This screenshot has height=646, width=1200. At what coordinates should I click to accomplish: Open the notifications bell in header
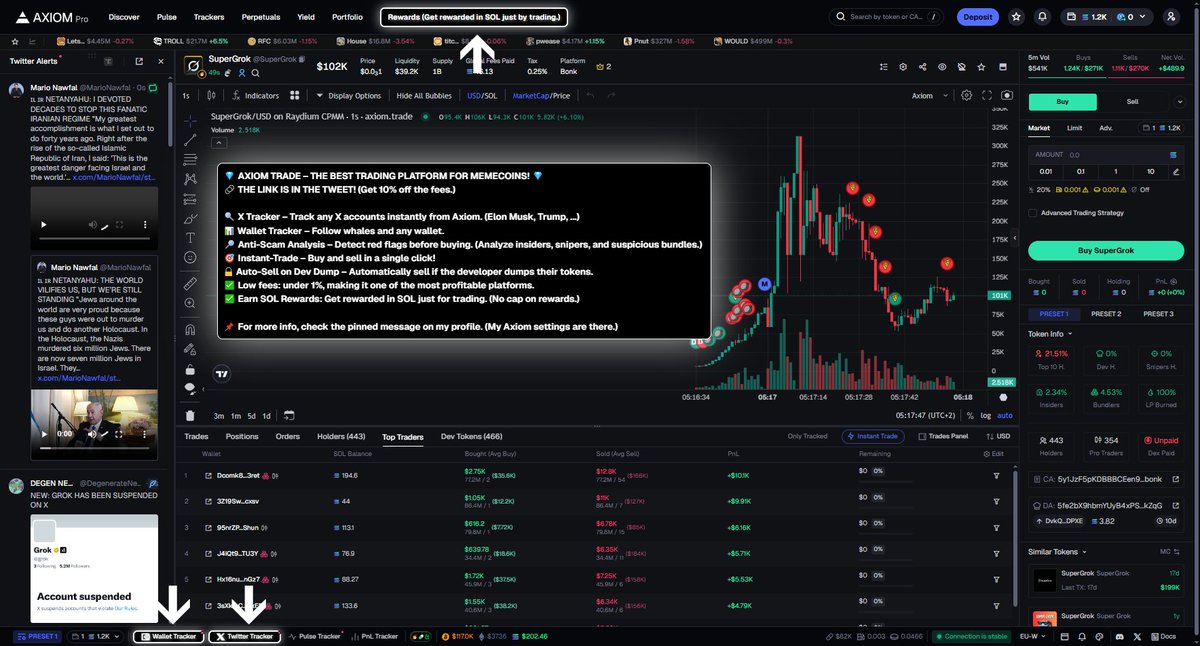[1043, 17]
